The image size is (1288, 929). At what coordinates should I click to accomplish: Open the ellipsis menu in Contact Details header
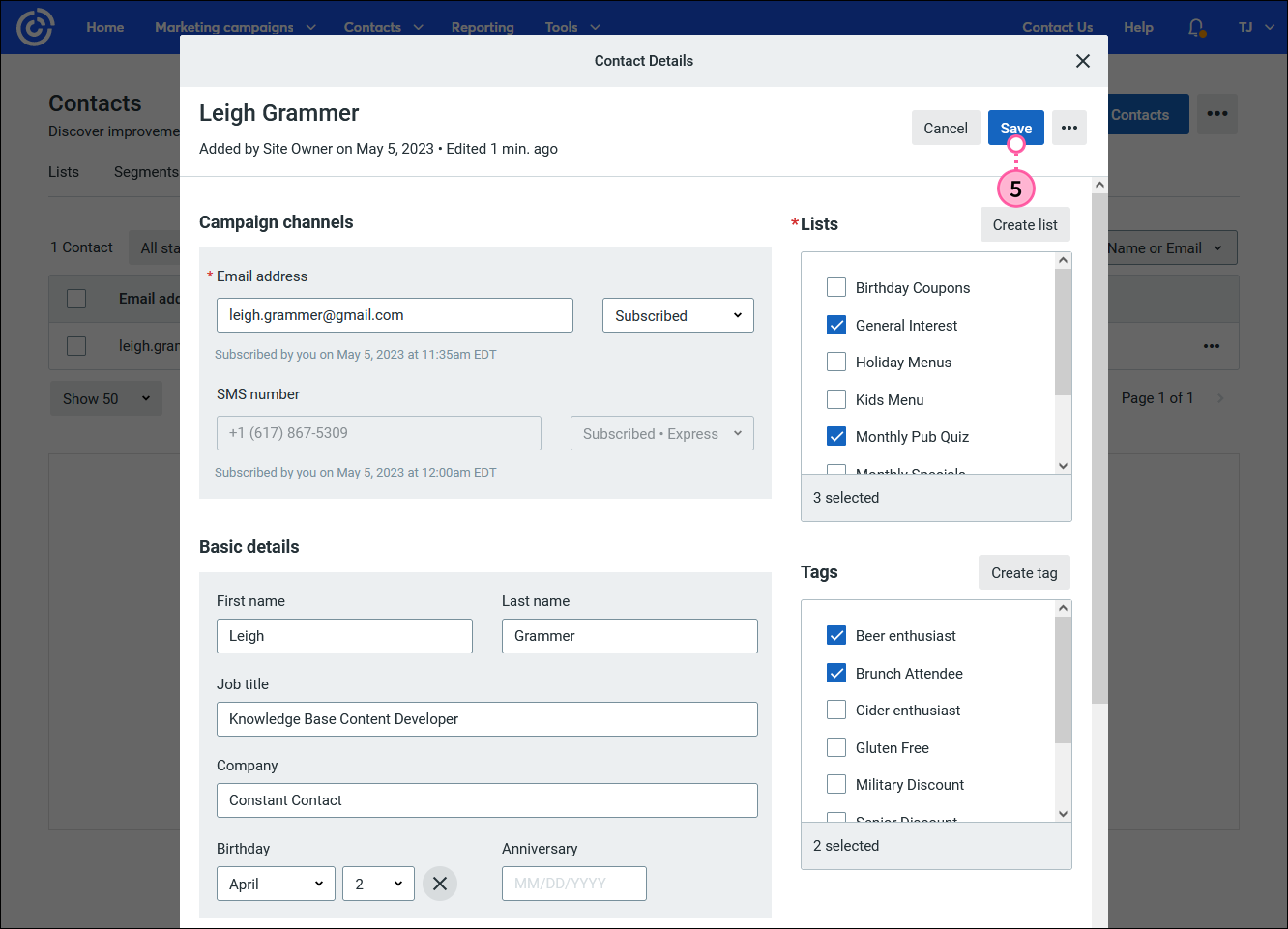(x=1068, y=127)
